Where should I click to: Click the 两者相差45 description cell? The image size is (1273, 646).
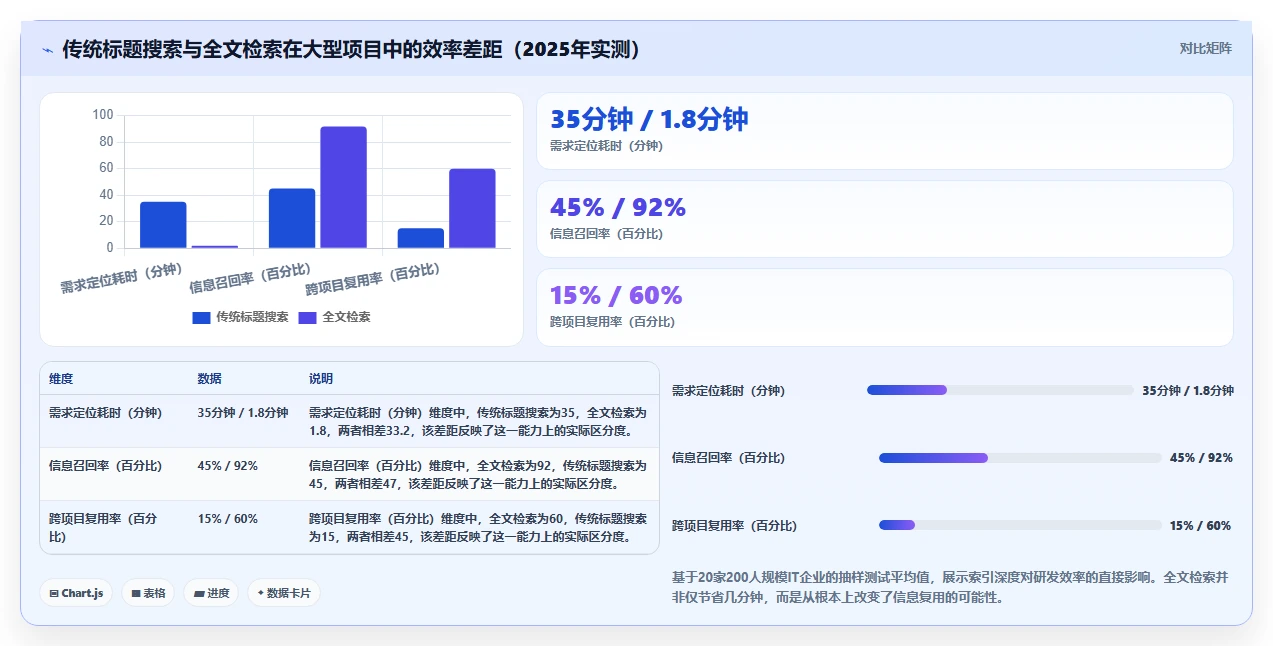click(478, 528)
